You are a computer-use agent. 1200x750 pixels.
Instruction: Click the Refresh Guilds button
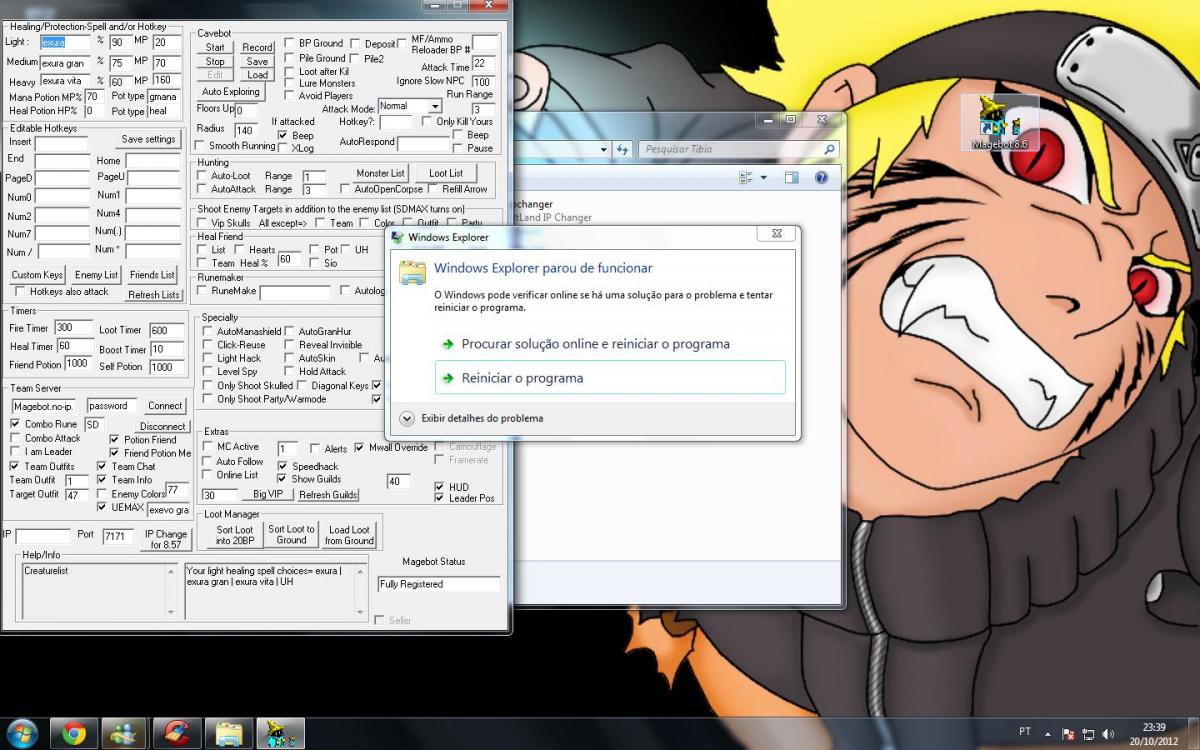point(328,495)
